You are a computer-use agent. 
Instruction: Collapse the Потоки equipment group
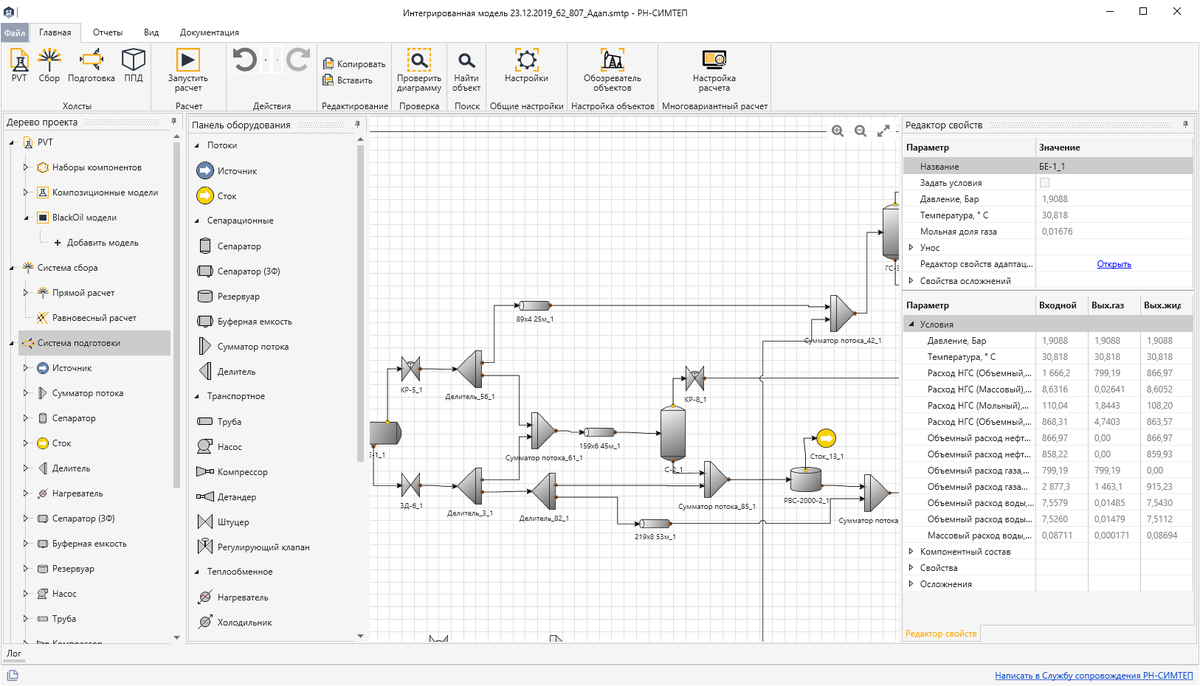pyautogui.click(x=198, y=146)
